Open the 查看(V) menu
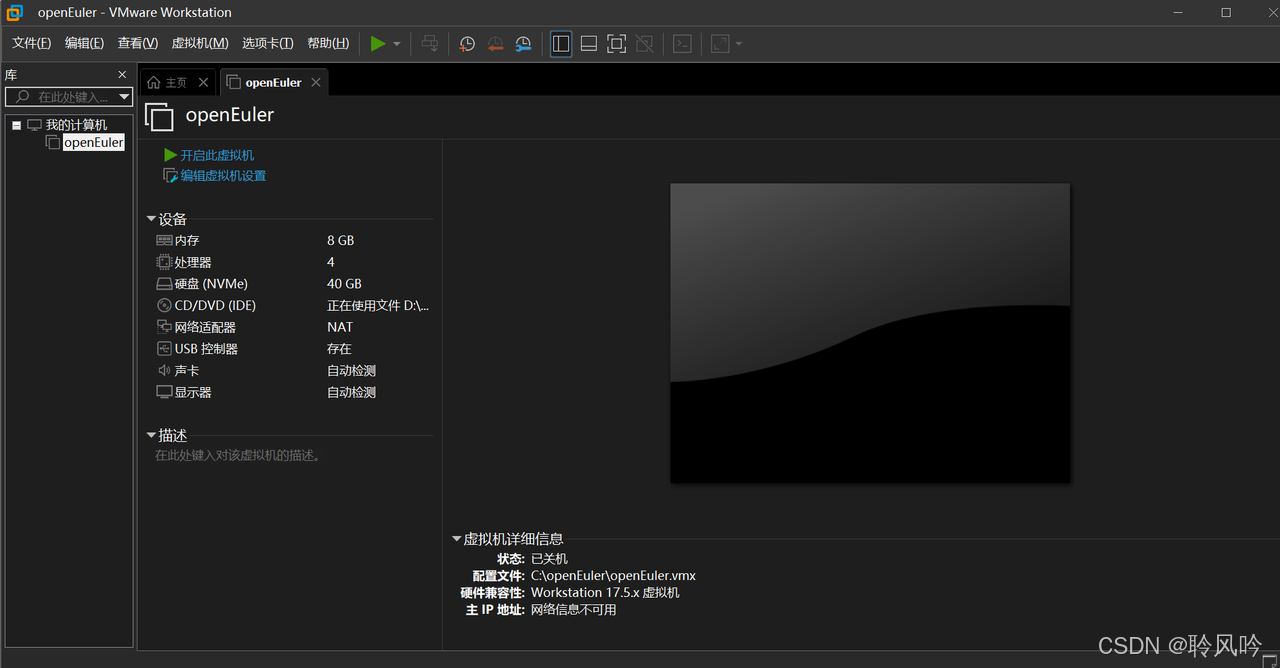Viewport: 1280px width, 668px height. pyautogui.click(x=138, y=43)
